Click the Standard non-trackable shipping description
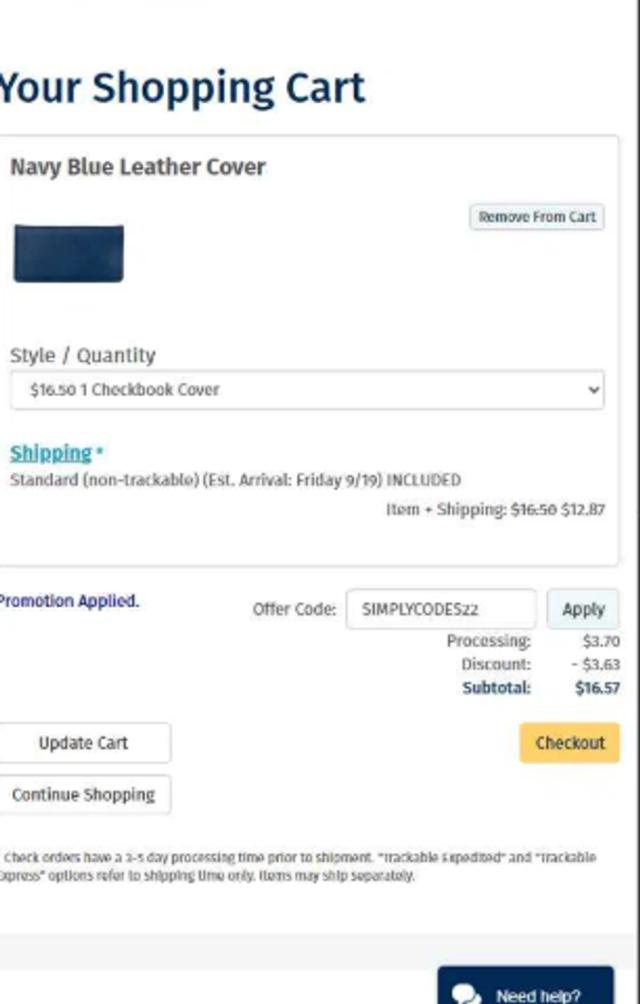This screenshot has width=640, height=1004. 235,480
